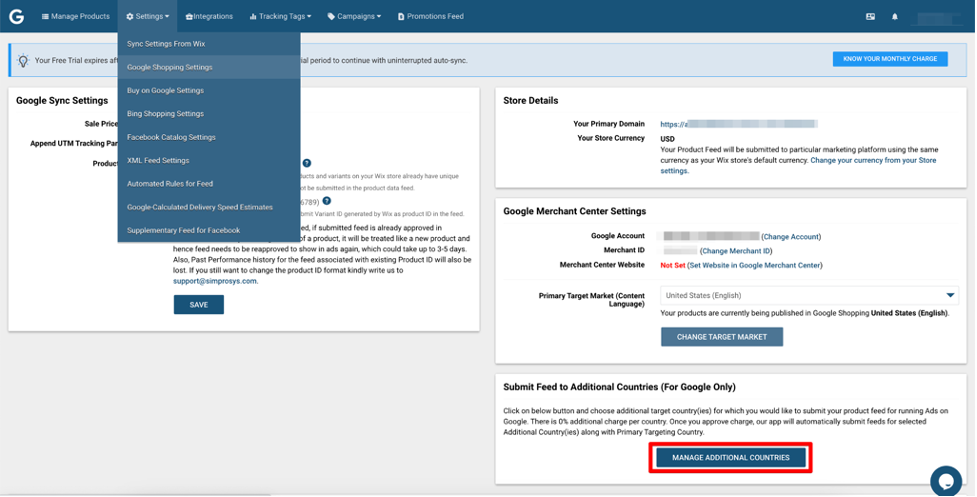
Task: Collapse the Settings dropdown menu
Action: [147, 16]
